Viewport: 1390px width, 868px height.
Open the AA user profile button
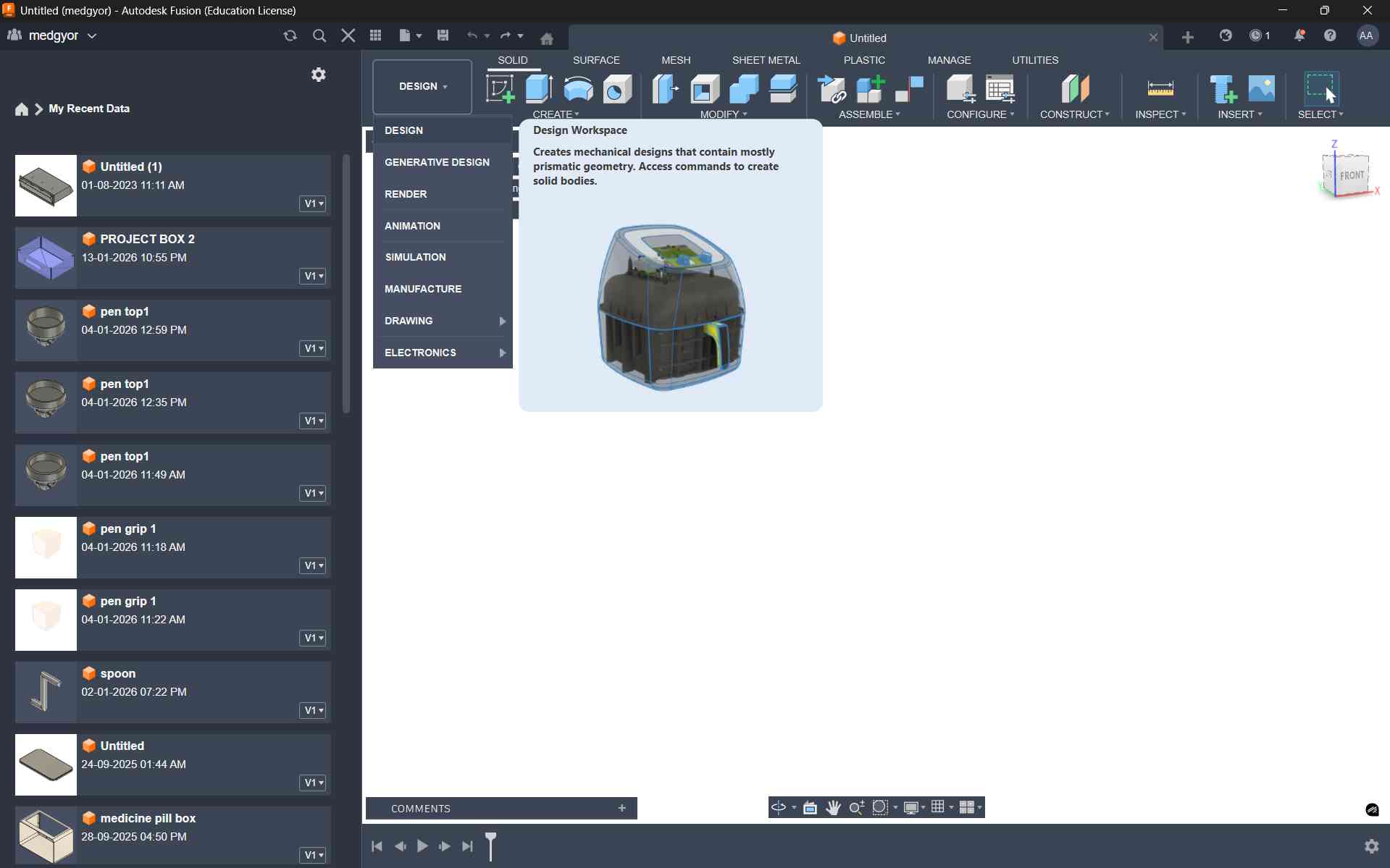pyautogui.click(x=1366, y=35)
